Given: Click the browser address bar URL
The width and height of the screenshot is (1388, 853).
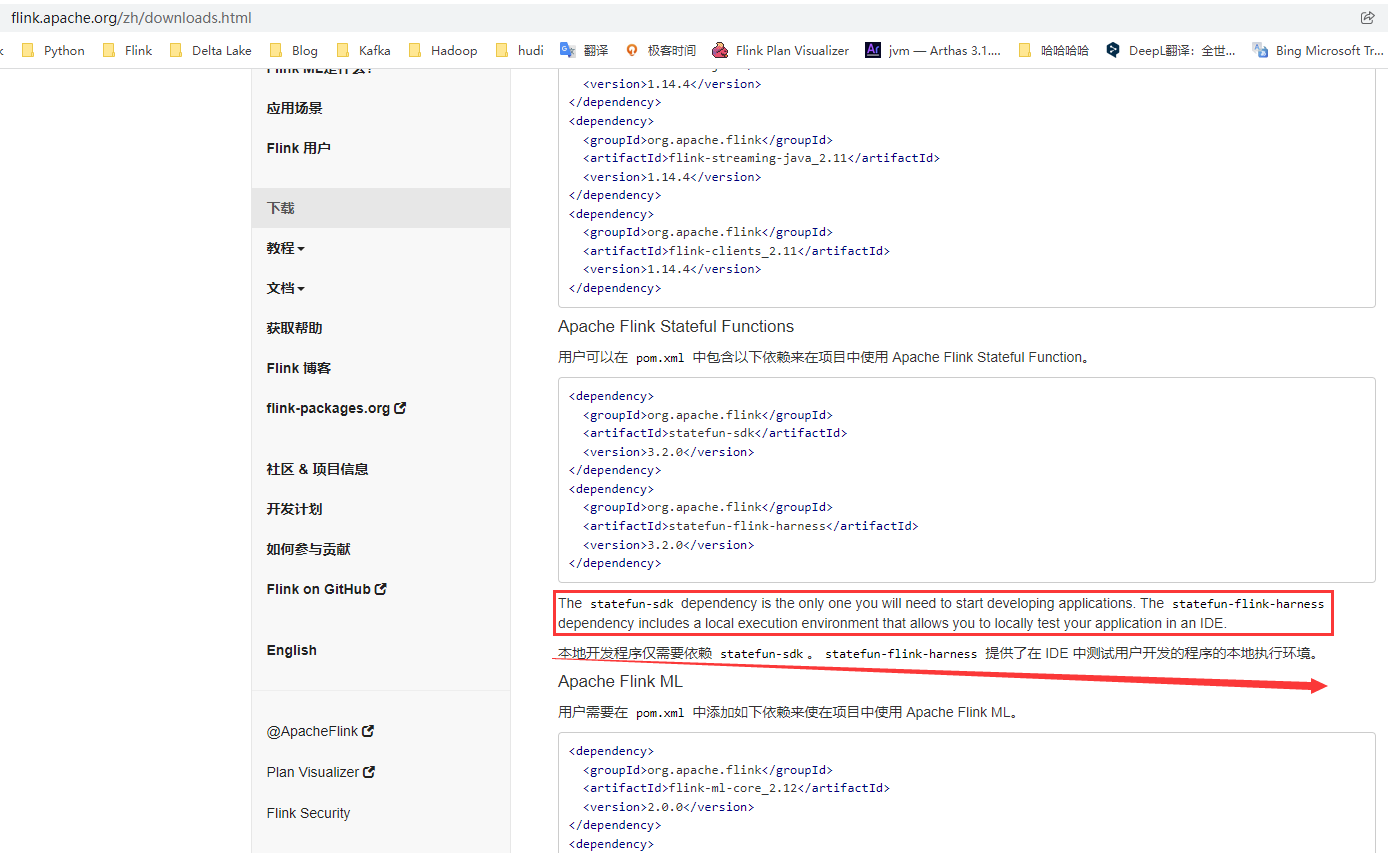Looking at the screenshot, I should click(131, 18).
